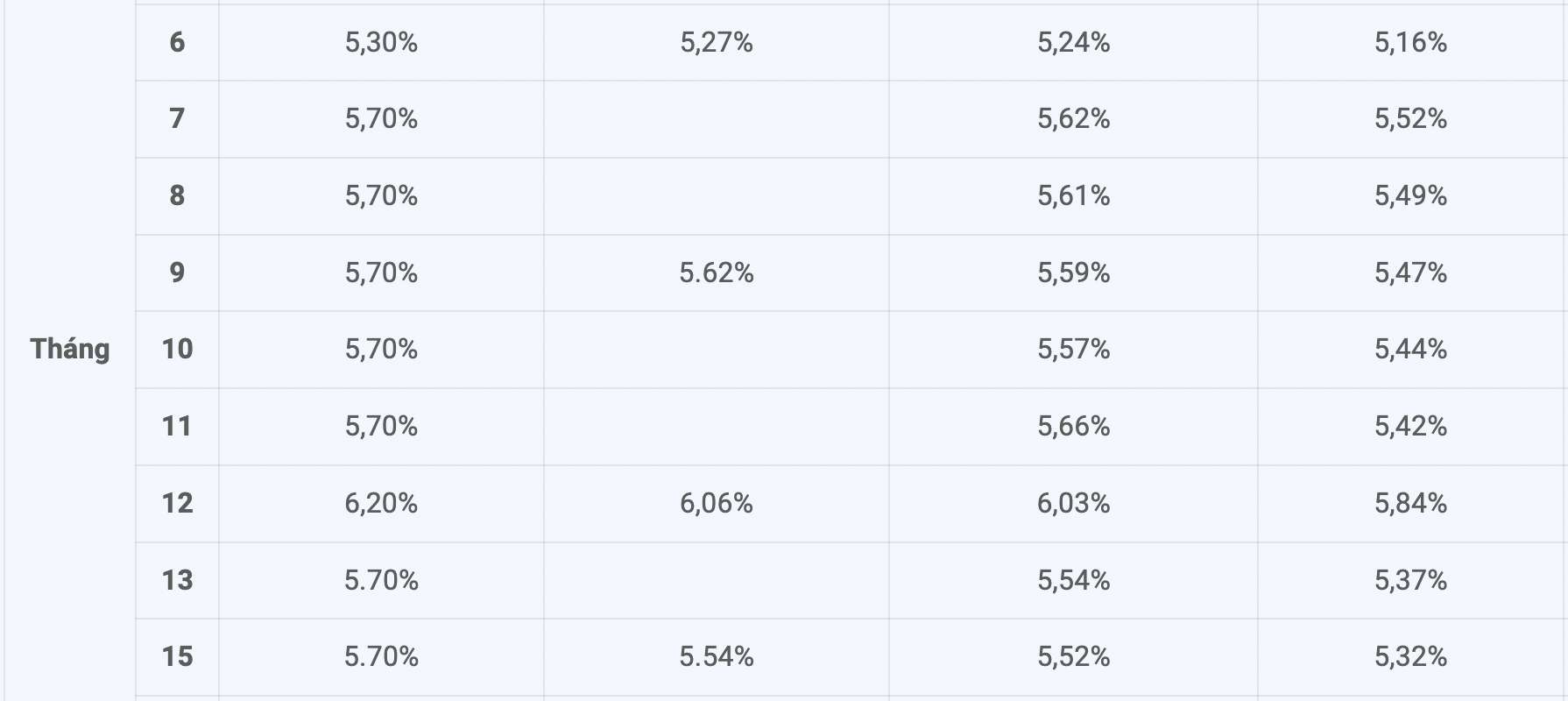Image resolution: width=1568 pixels, height=701 pixels.
Task: Select the 5,66% rate for 11 months
Action: tap(1074, 426)
